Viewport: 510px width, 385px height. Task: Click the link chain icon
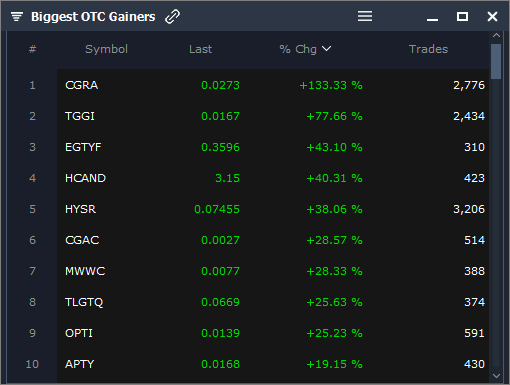pos(172,16)
